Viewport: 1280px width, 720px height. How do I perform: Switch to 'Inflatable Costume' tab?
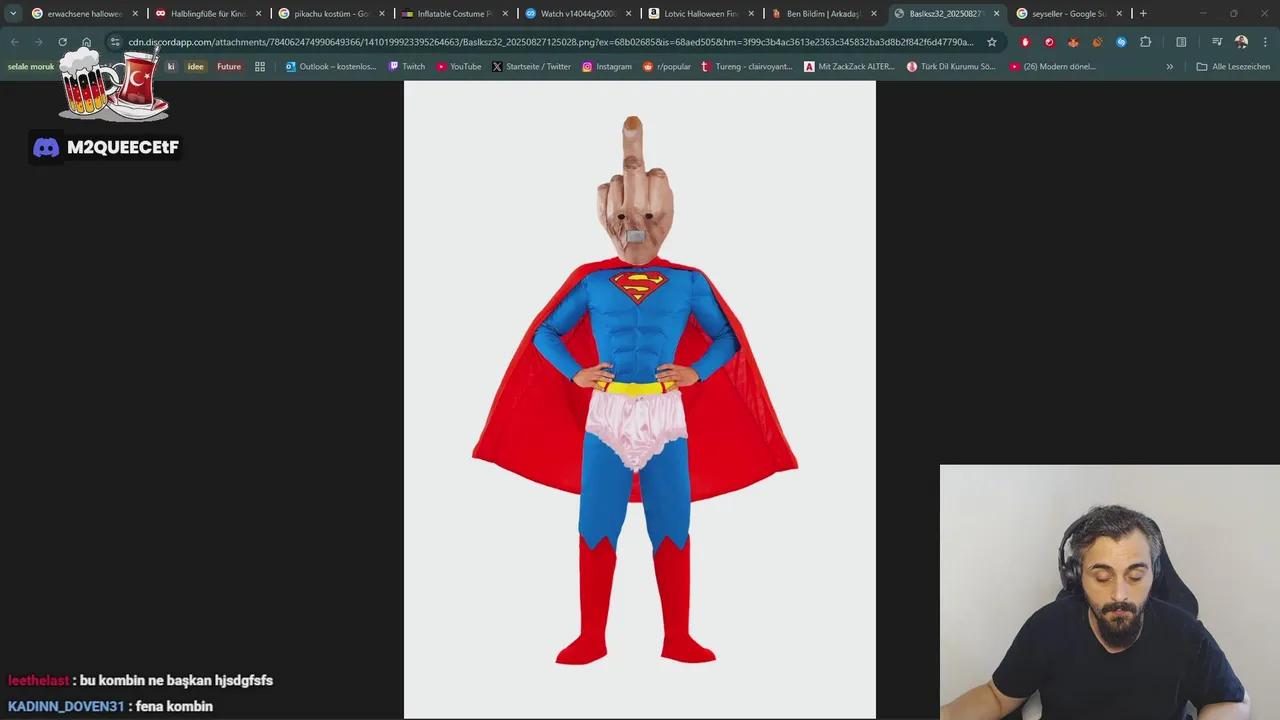[454, 14]
